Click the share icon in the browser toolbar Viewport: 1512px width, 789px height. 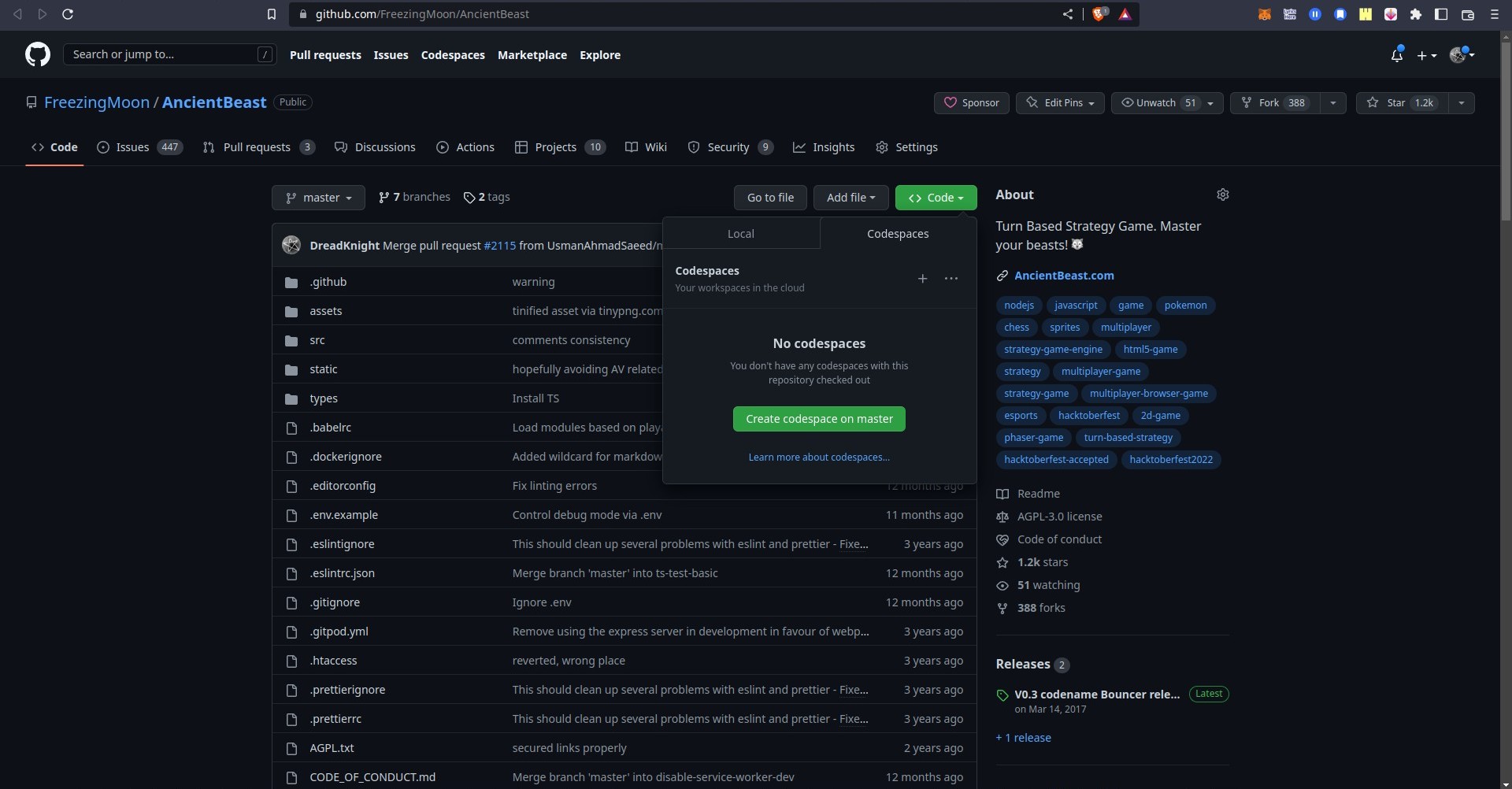[1068, 14]
